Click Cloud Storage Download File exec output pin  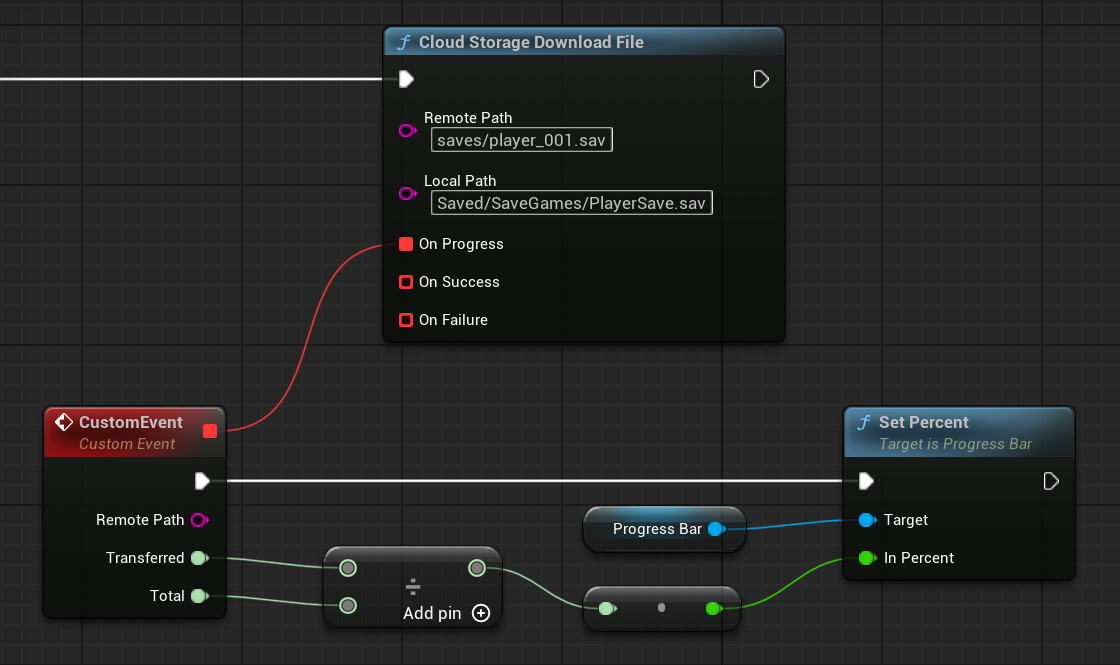click(761, 79)
